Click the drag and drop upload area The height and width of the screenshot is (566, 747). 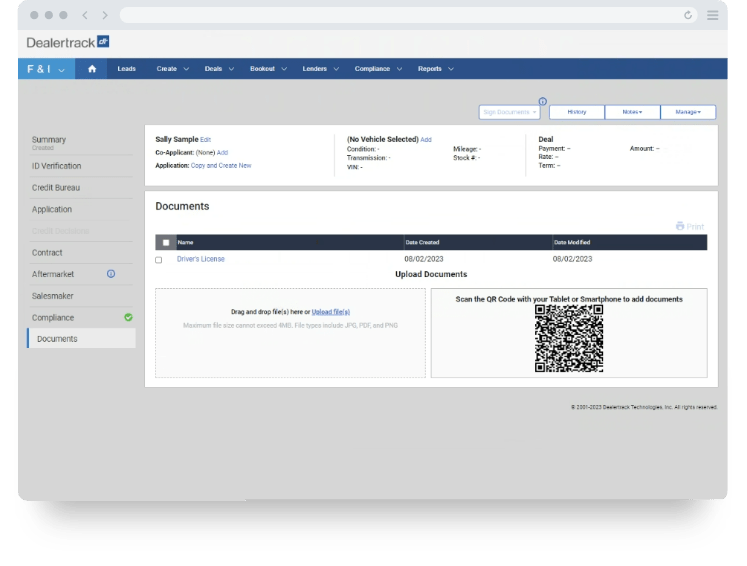(x=291, y=333)
